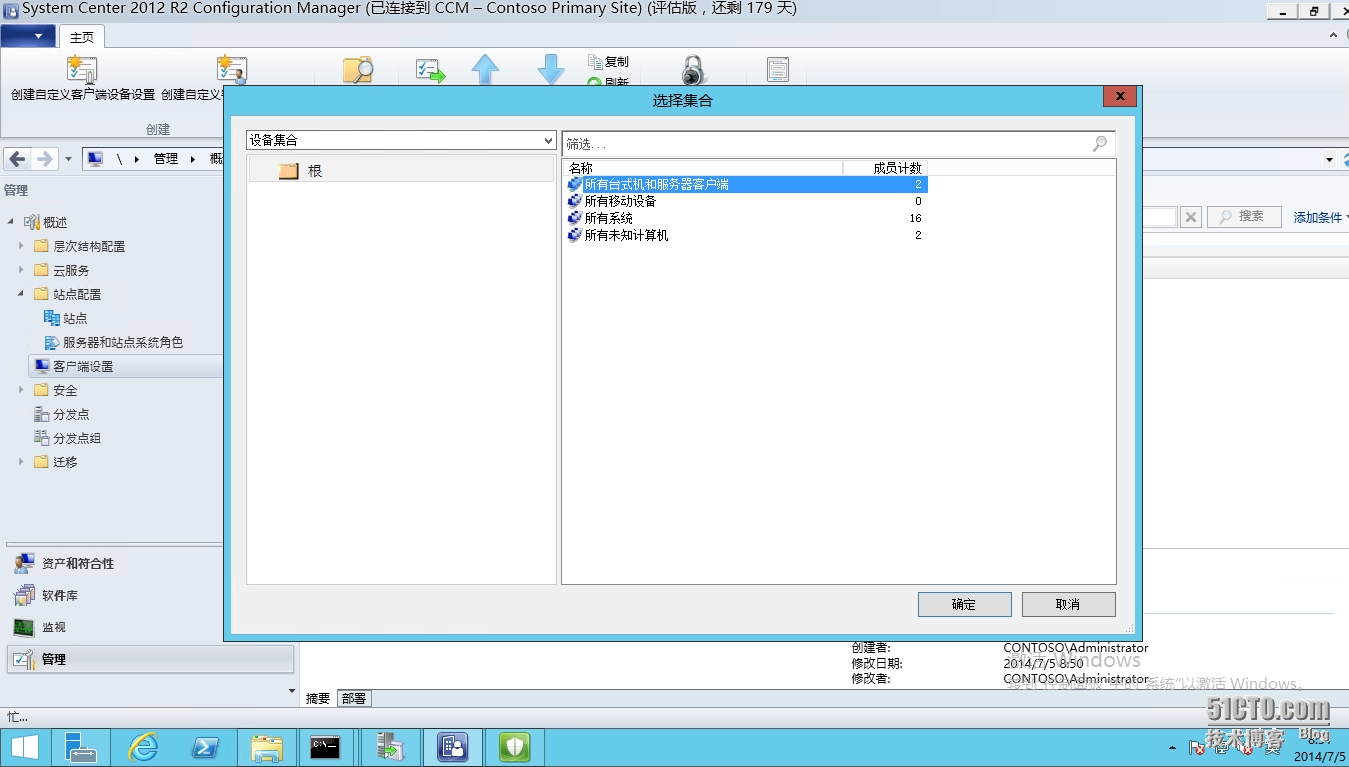Select 所有移动设备 collection
The height and width of the screenshot is (767, 1349).
(746, 201)
